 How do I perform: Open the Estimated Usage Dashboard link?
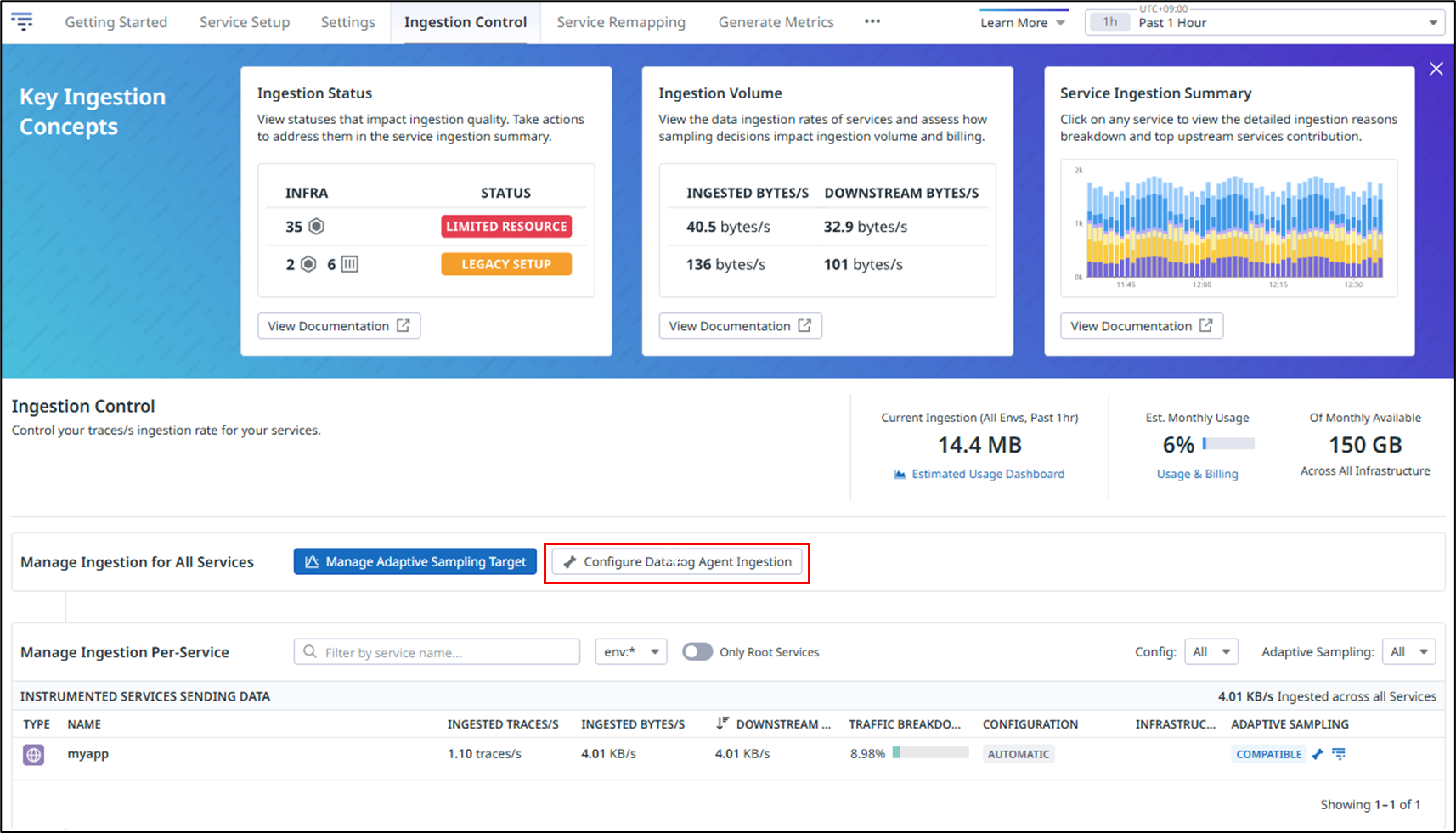[987, 474]
